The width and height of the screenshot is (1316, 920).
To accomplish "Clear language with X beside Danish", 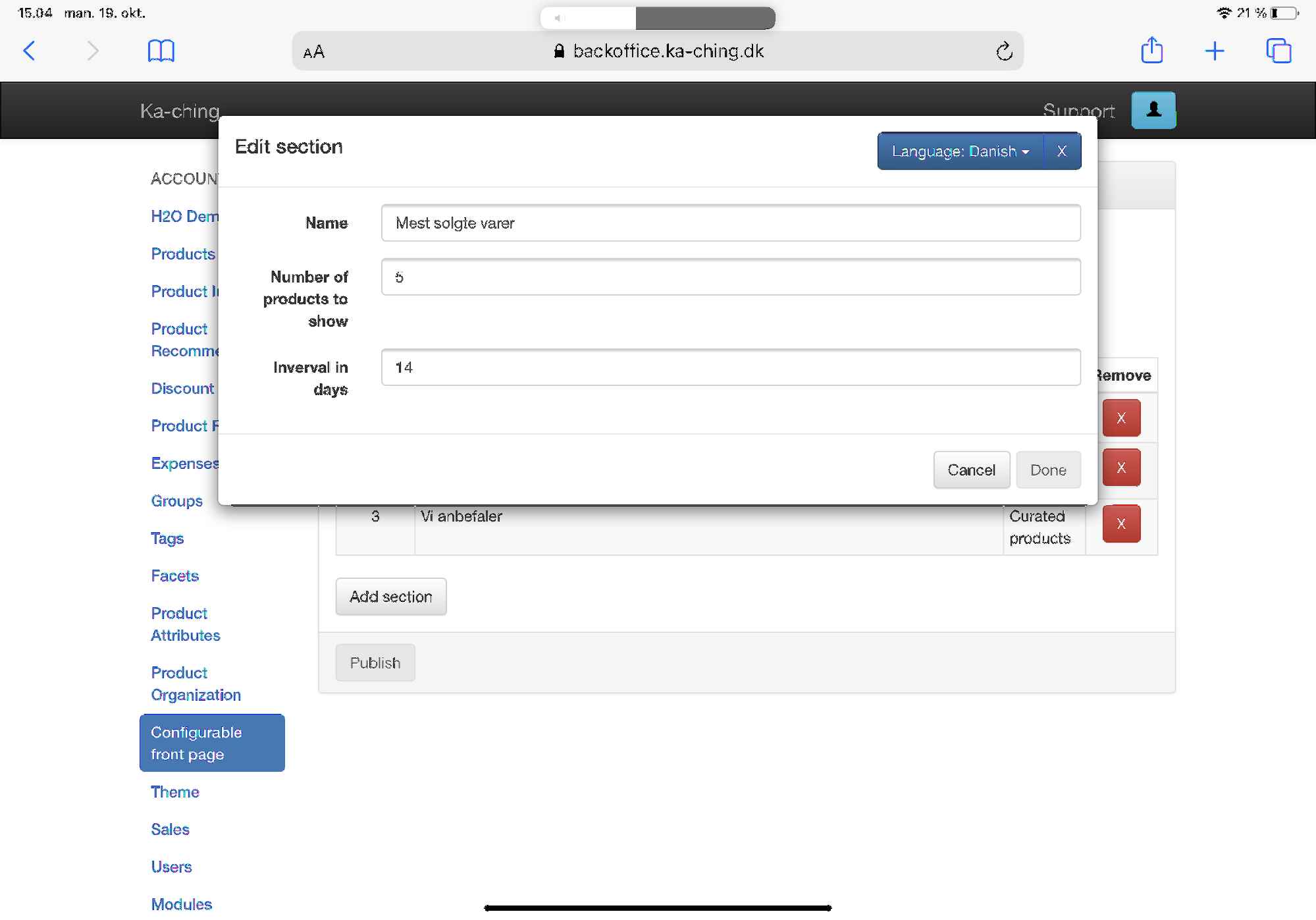I will click(1062, 151).
